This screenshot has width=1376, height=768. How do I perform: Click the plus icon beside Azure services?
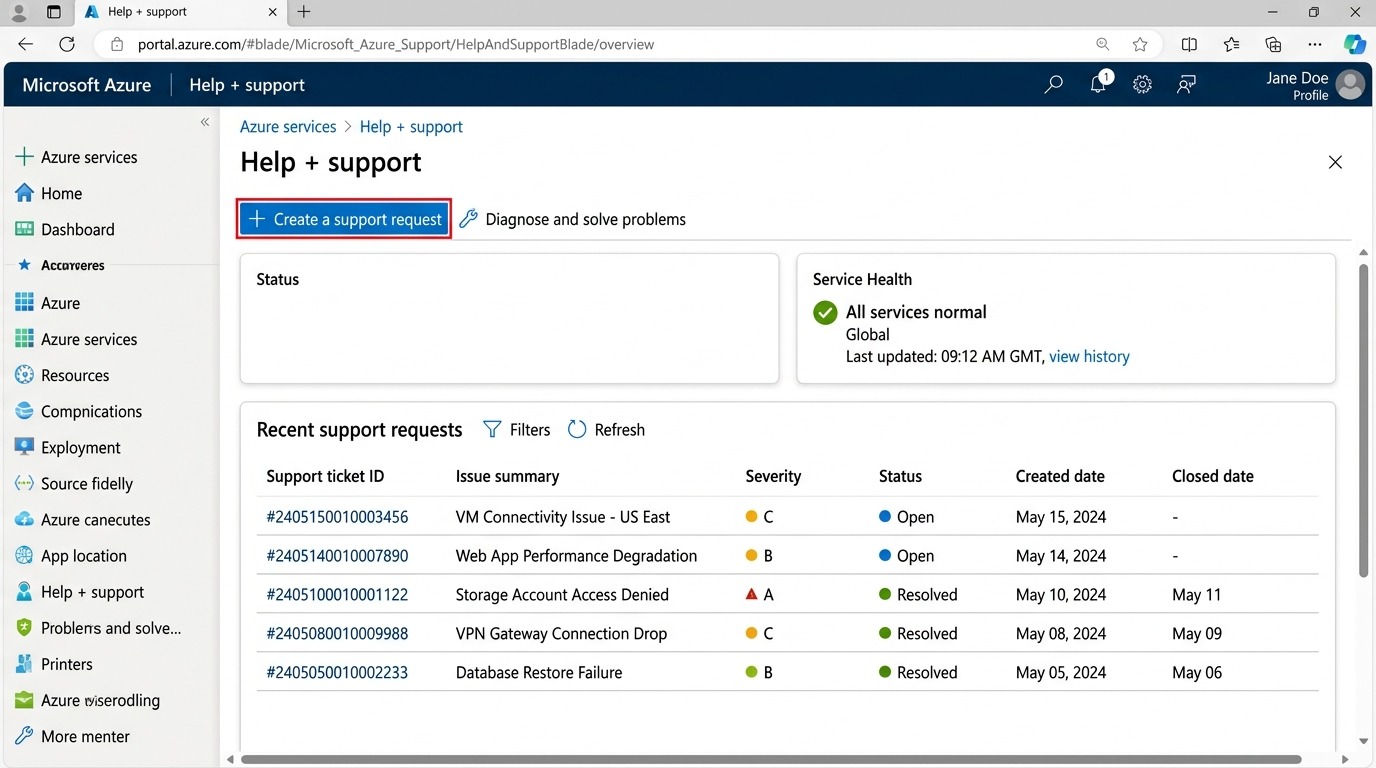point(25,157)
